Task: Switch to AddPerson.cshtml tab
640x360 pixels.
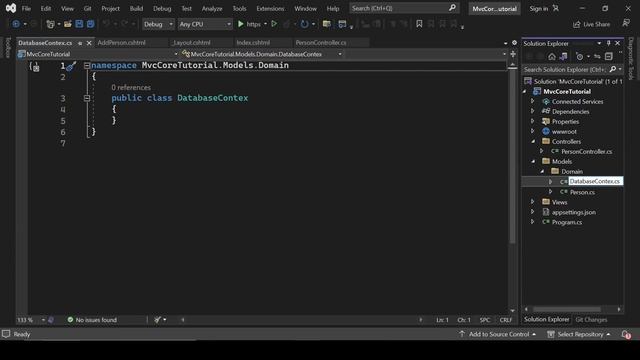Action: [122, 42]
